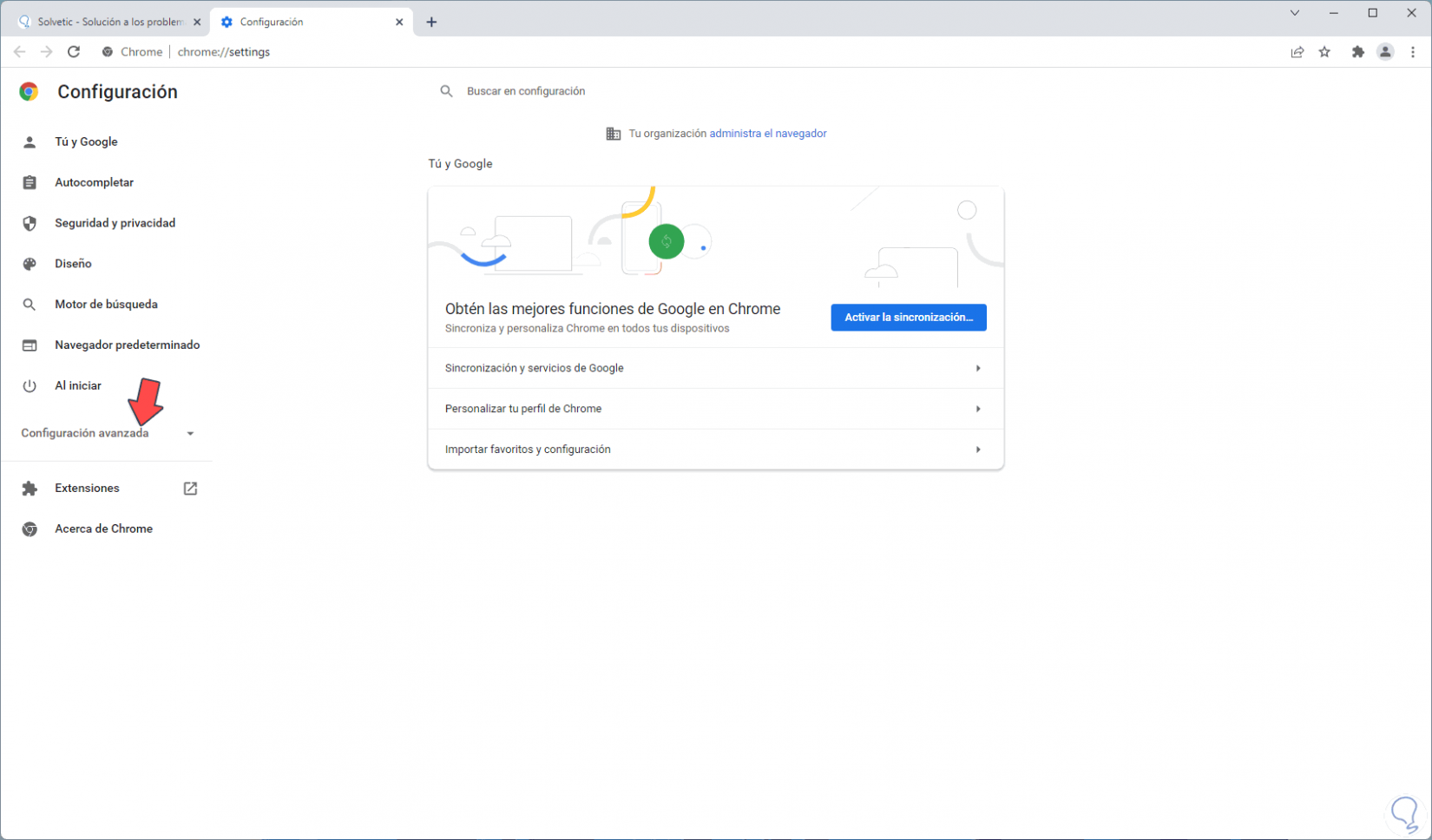Open Sincronización y servicios de Google row
1432x840 pixels.
point(716,369)
